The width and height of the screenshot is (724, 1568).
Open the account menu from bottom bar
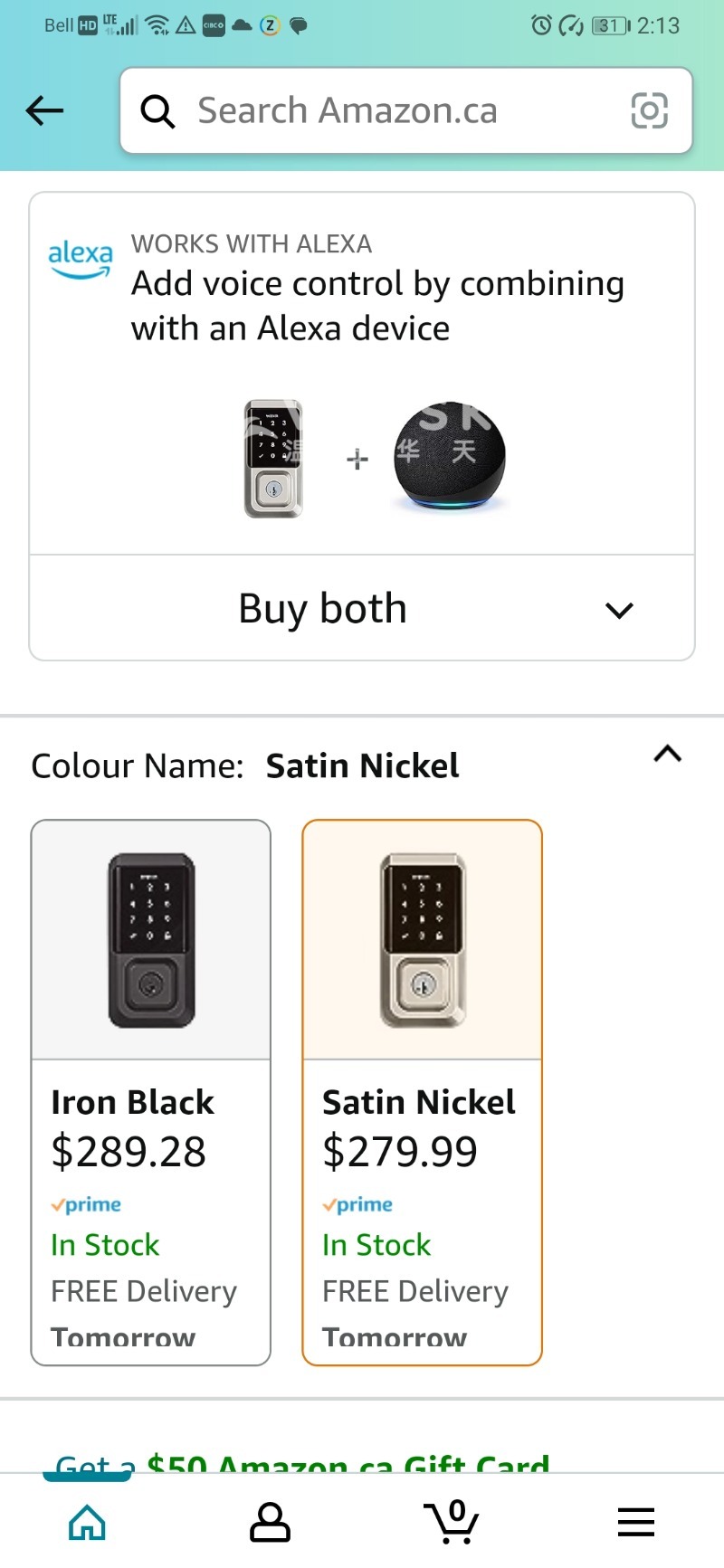pos(269,1521)
